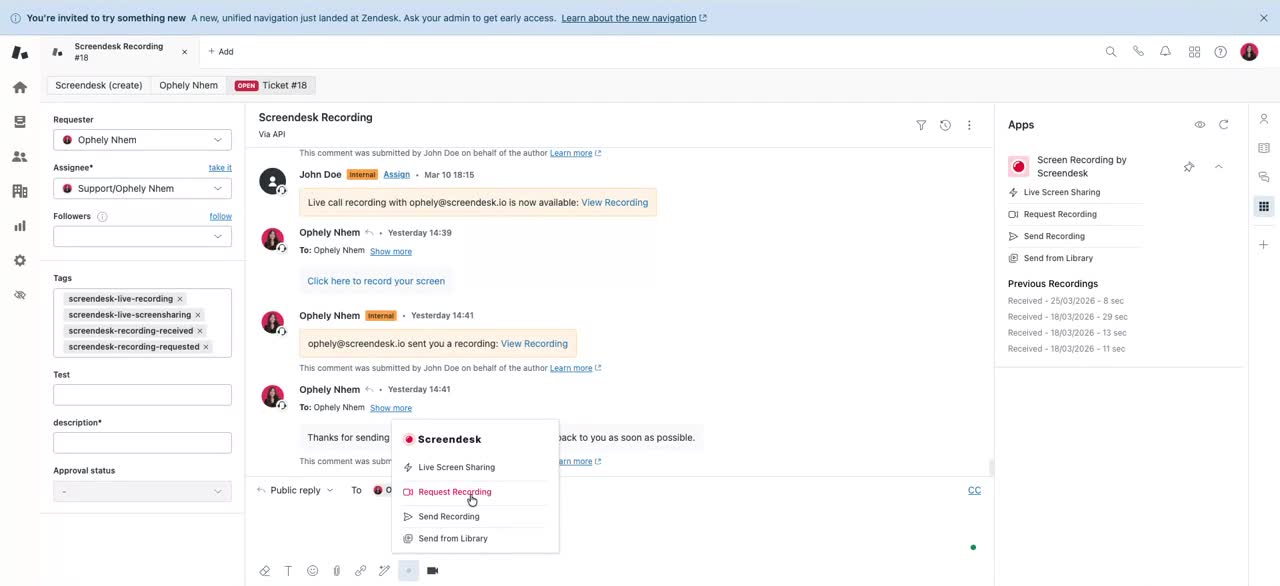Open the phone talk icon

[x=1138, y=52]
